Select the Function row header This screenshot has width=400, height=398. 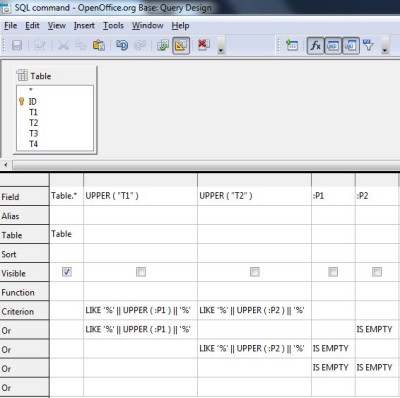25,292
